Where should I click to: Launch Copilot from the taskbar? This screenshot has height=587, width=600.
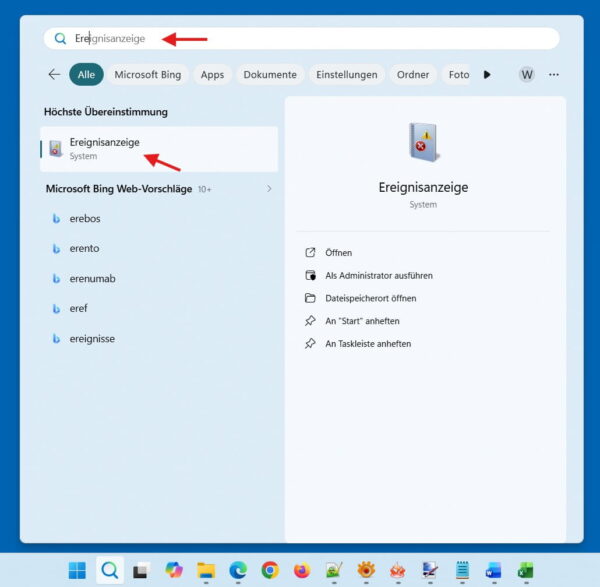click(x=174, y=571)
